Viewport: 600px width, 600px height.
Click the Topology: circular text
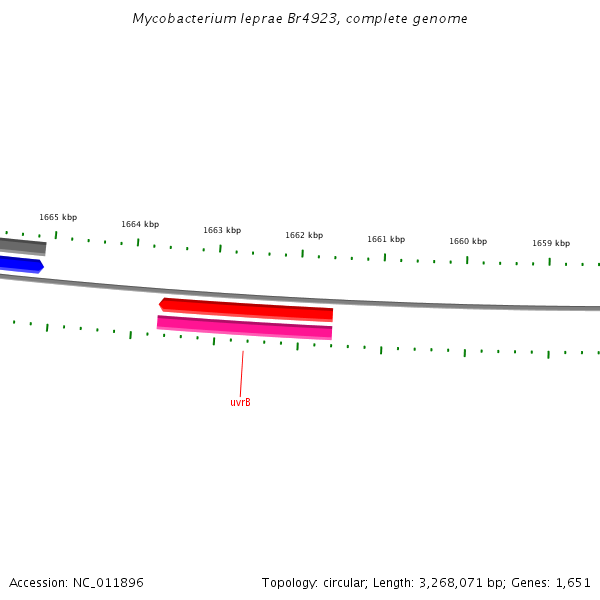pos(315,583)
